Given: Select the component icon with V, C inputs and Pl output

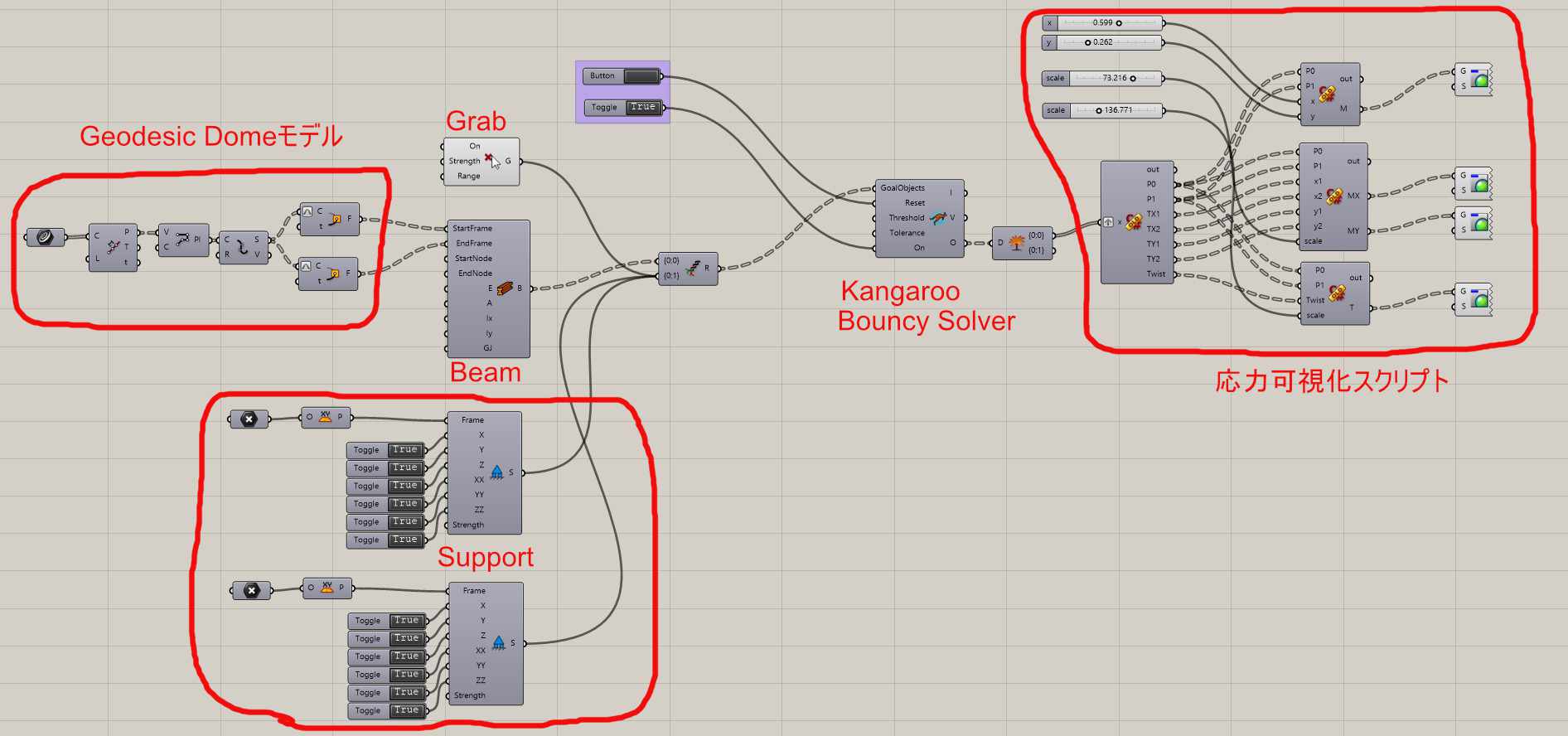Looking at the screenshot, I should point(182,239).
